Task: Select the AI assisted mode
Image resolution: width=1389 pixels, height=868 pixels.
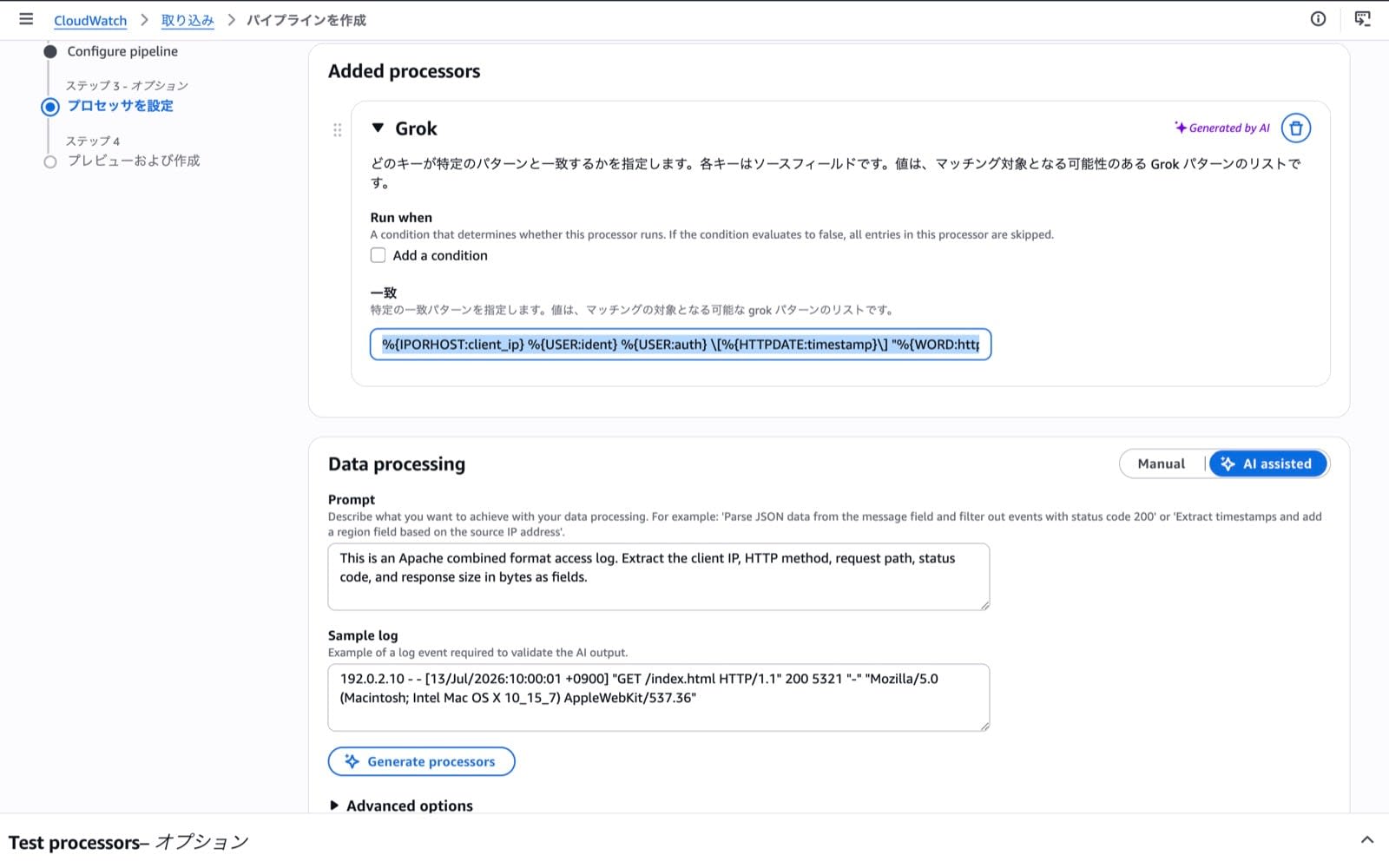Action: 1267,464
